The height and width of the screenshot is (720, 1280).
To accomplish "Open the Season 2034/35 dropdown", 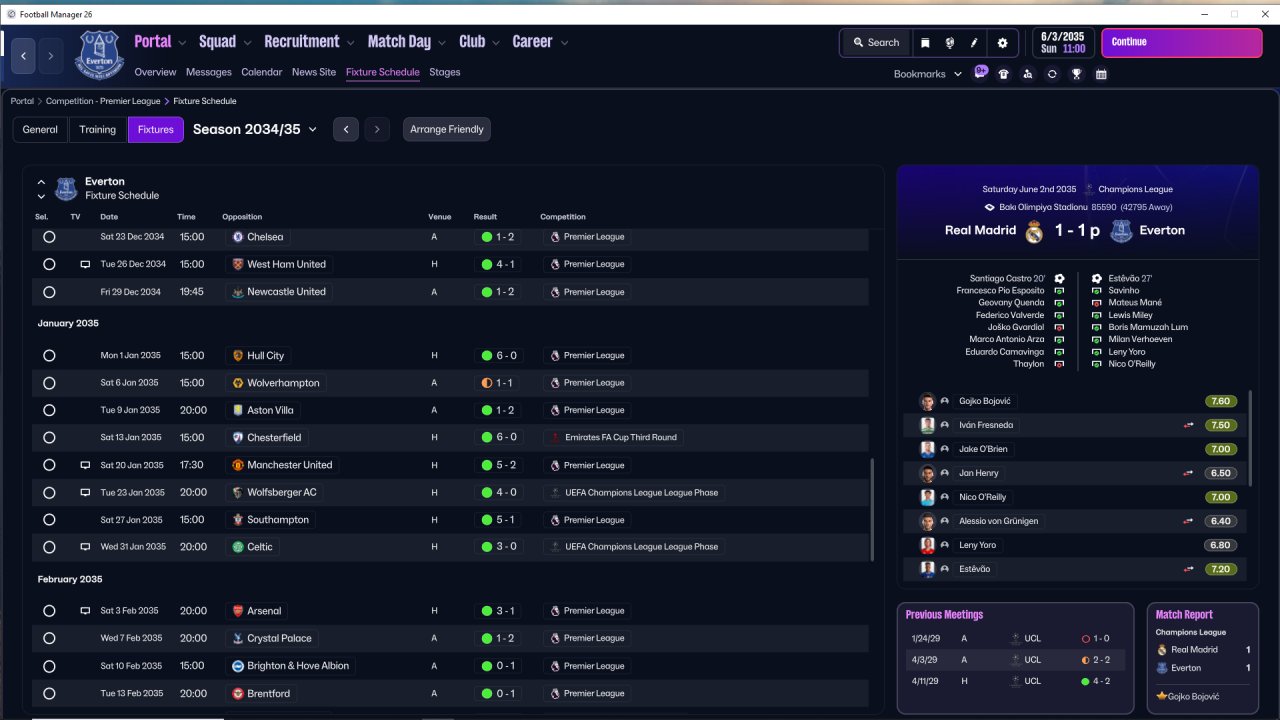I will (x=255, y=129).
